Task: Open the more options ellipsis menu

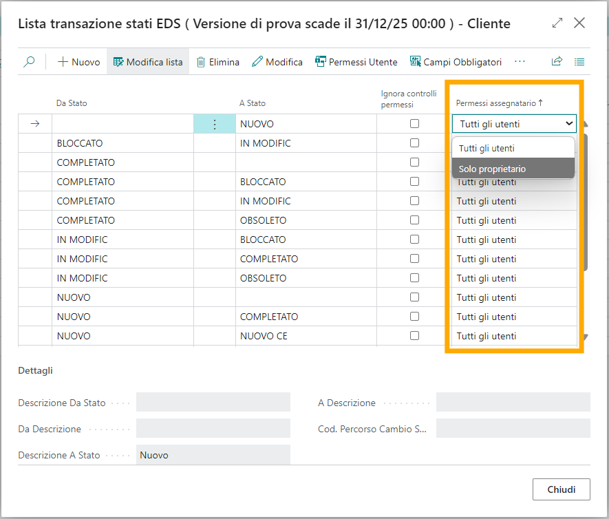Action: [x=519, y=62]
